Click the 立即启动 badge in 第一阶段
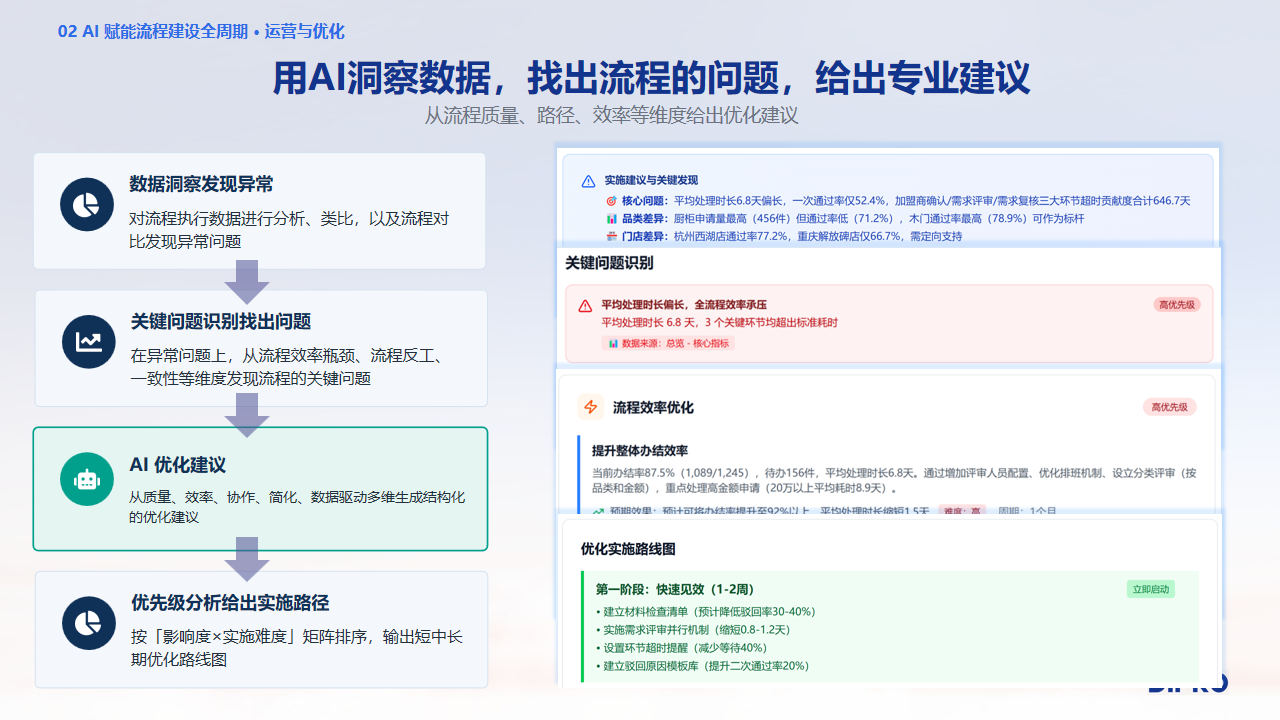 (x=1150, y=589)
